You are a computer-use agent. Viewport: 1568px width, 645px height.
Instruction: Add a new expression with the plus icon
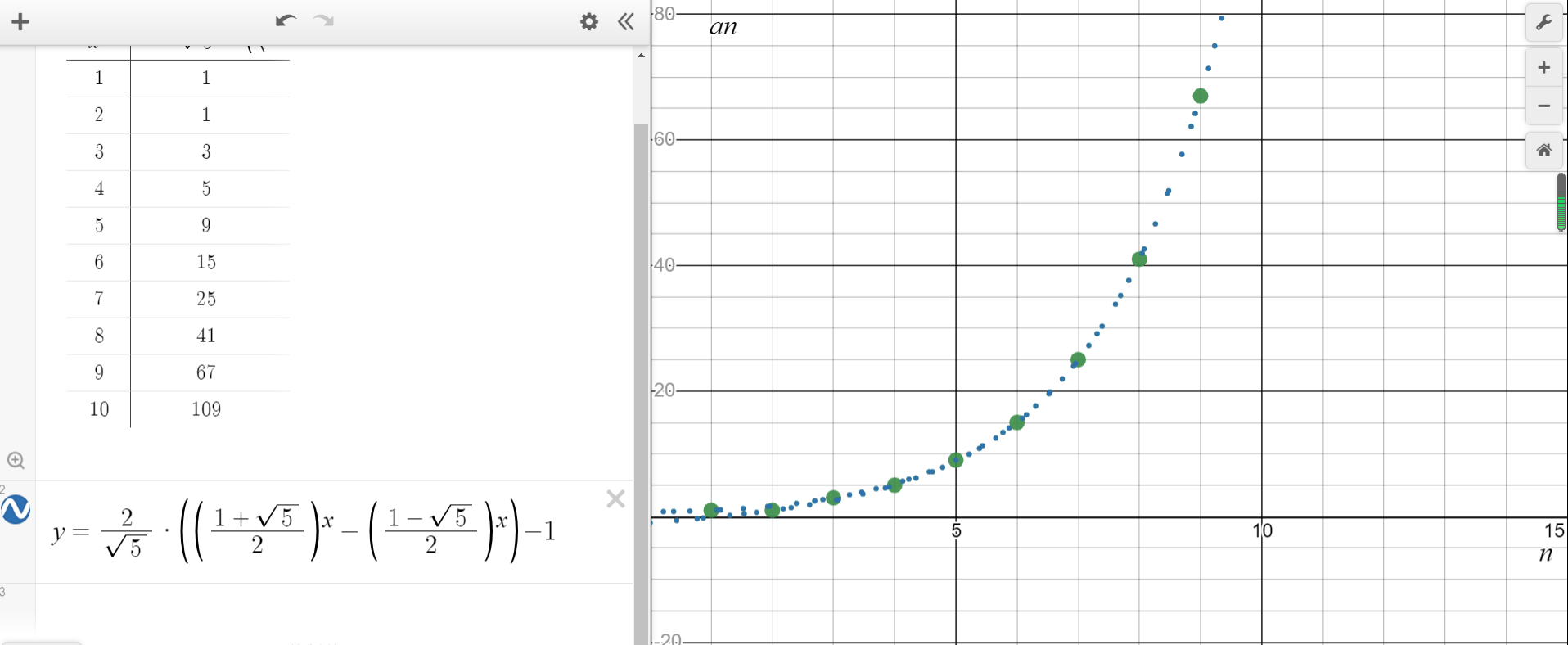pos(20,22)
